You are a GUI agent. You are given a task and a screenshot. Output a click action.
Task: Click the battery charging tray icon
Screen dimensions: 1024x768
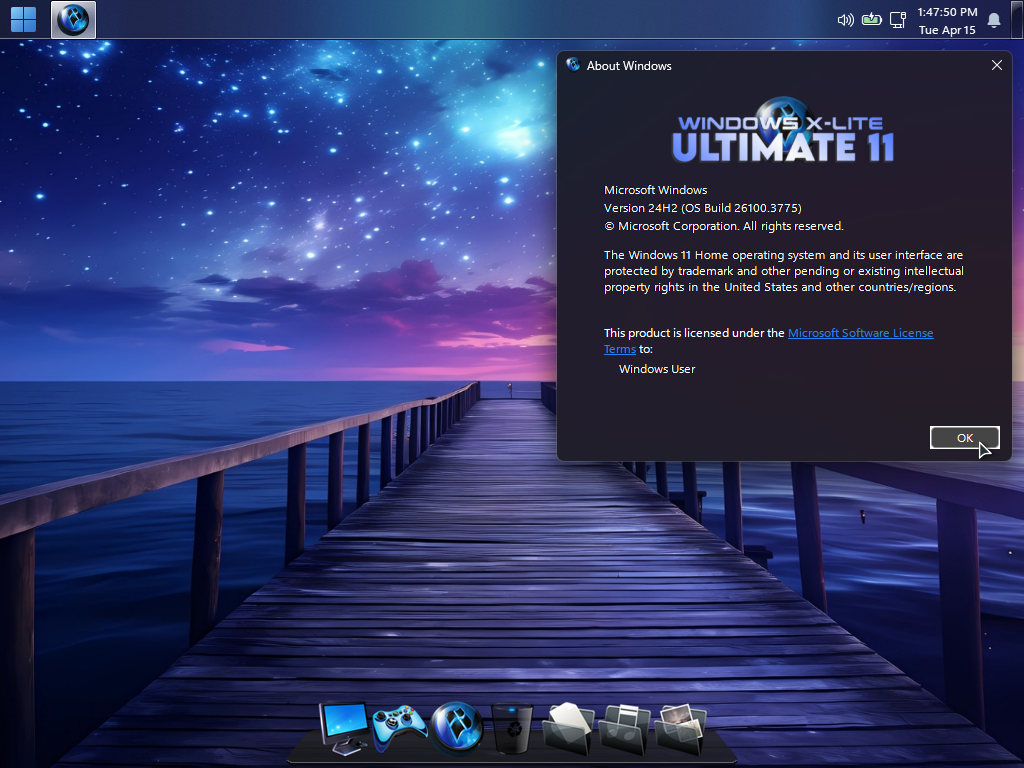tap(871, 20)
